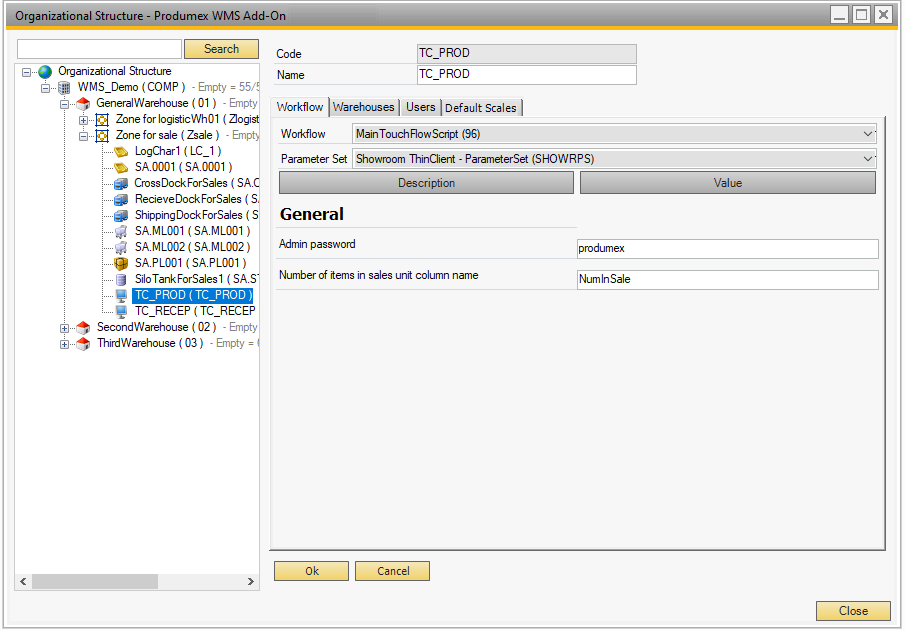Switch to the Warehouses tab
Screen dimensions: 905x630
[363, 107]
